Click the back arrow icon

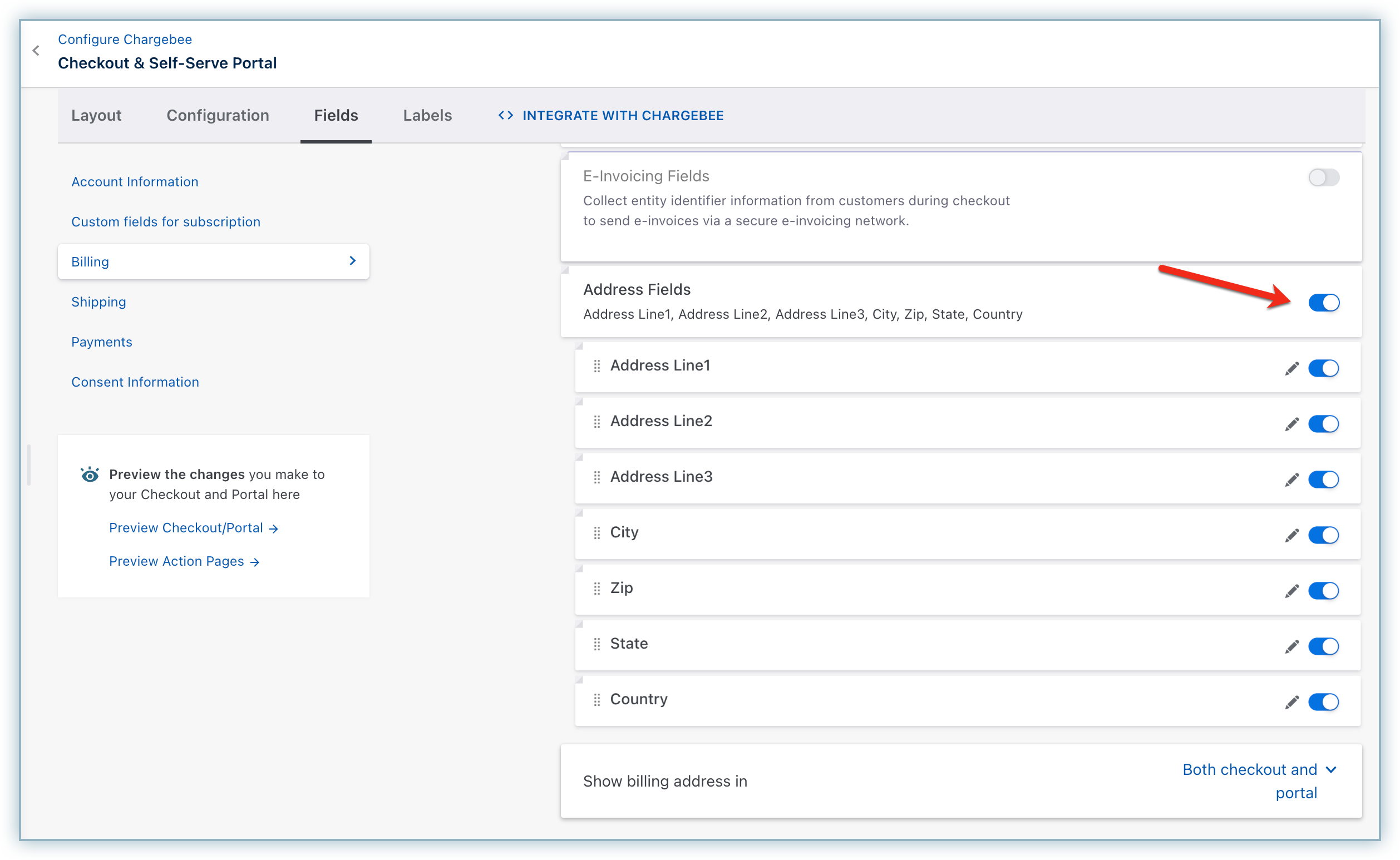click(36, 51)
